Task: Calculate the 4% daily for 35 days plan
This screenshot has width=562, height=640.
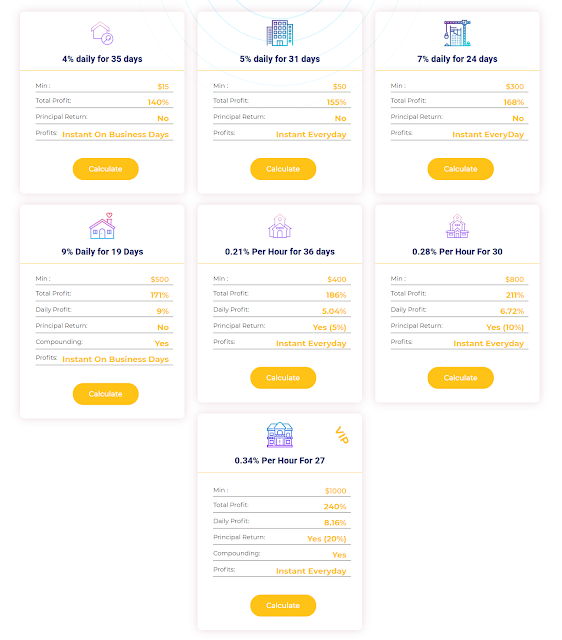Action: pos(106,169)
